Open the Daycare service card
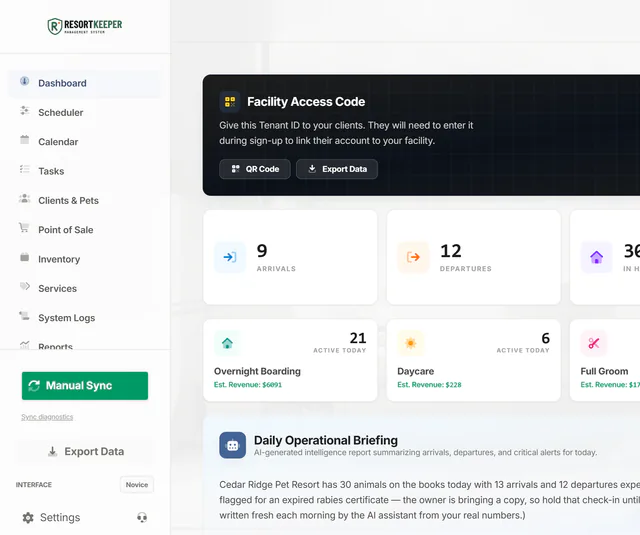 (x=473, y=360)
